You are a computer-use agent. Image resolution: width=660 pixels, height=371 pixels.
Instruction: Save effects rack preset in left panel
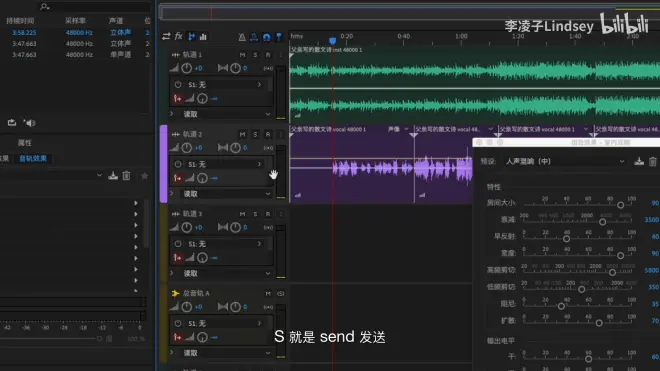click(113, 176)
